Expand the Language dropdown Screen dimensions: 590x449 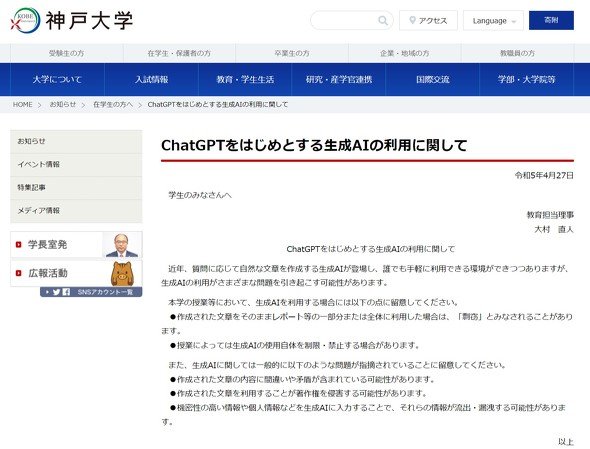click(x=493, y=21)
